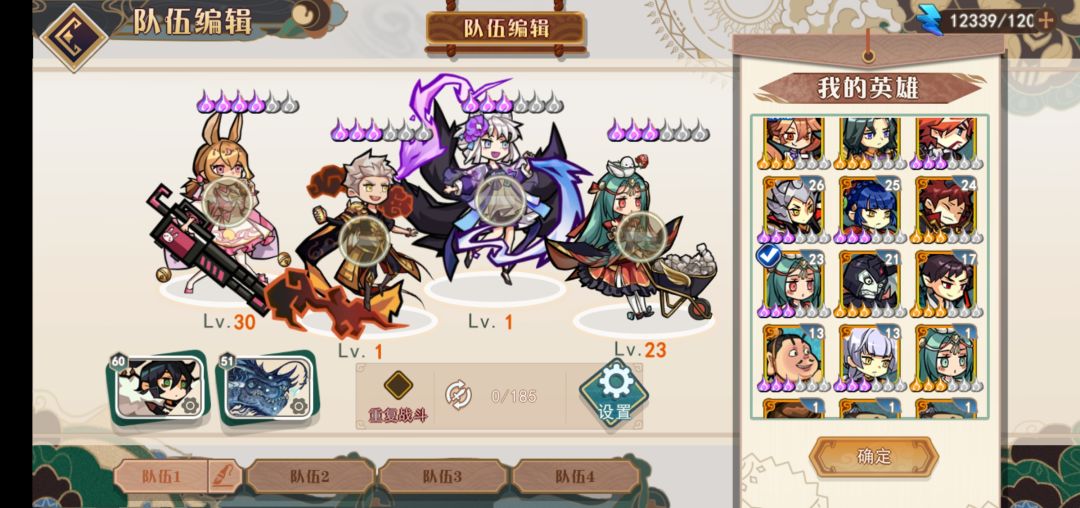The width and height of the screenshot is (1080, 508).
Task: Open the gear 设置 settings icon
Action: pyautogui.click(x=614, y=391)
